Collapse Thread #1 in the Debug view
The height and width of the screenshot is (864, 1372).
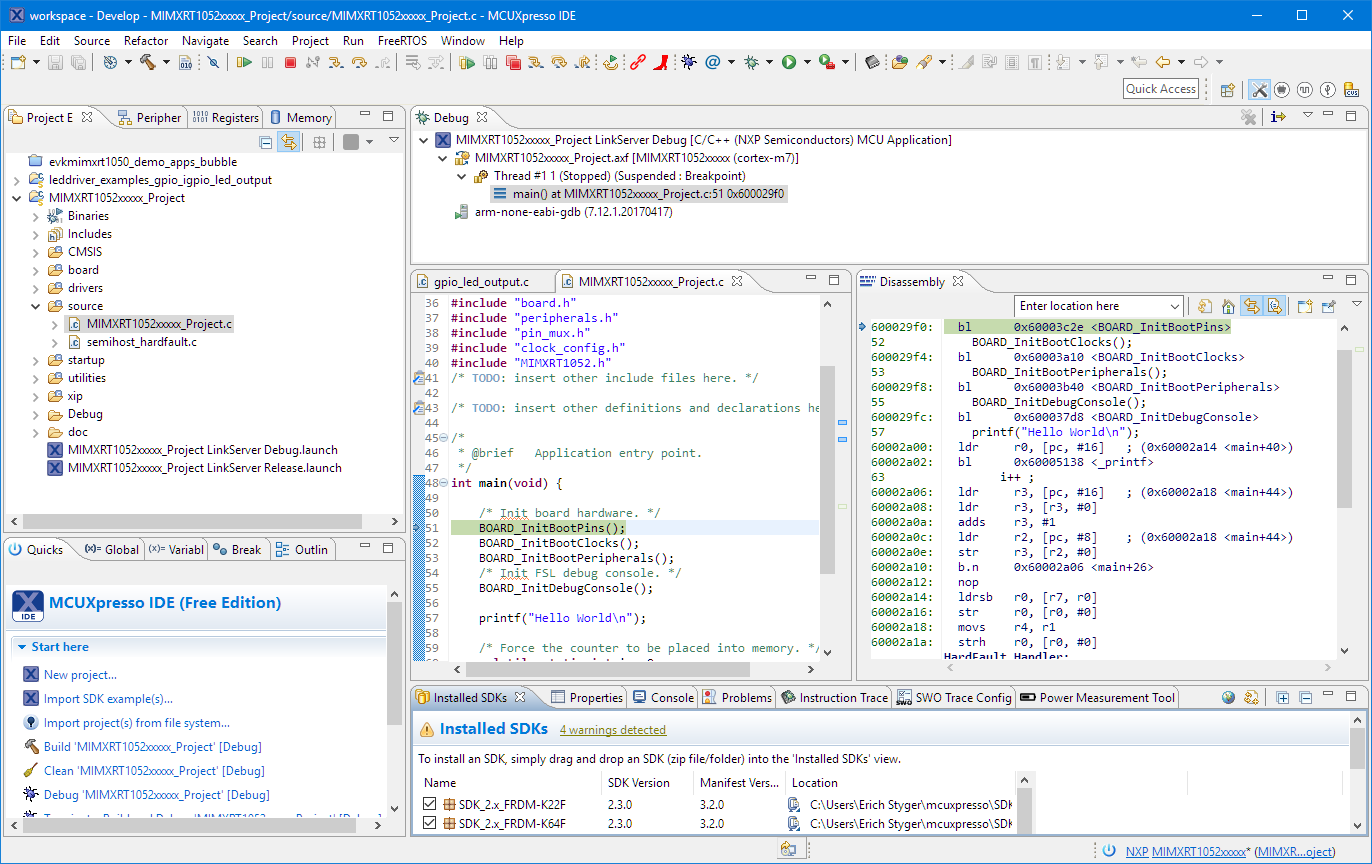click(461, 176)
